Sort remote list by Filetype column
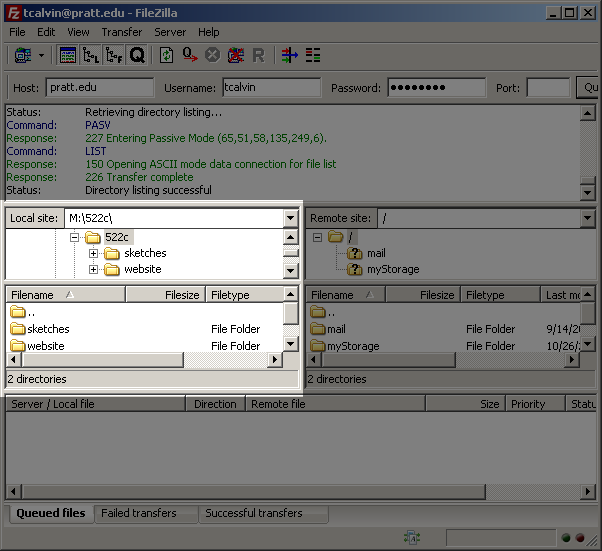The image size is (602, 551). [501, 295]
